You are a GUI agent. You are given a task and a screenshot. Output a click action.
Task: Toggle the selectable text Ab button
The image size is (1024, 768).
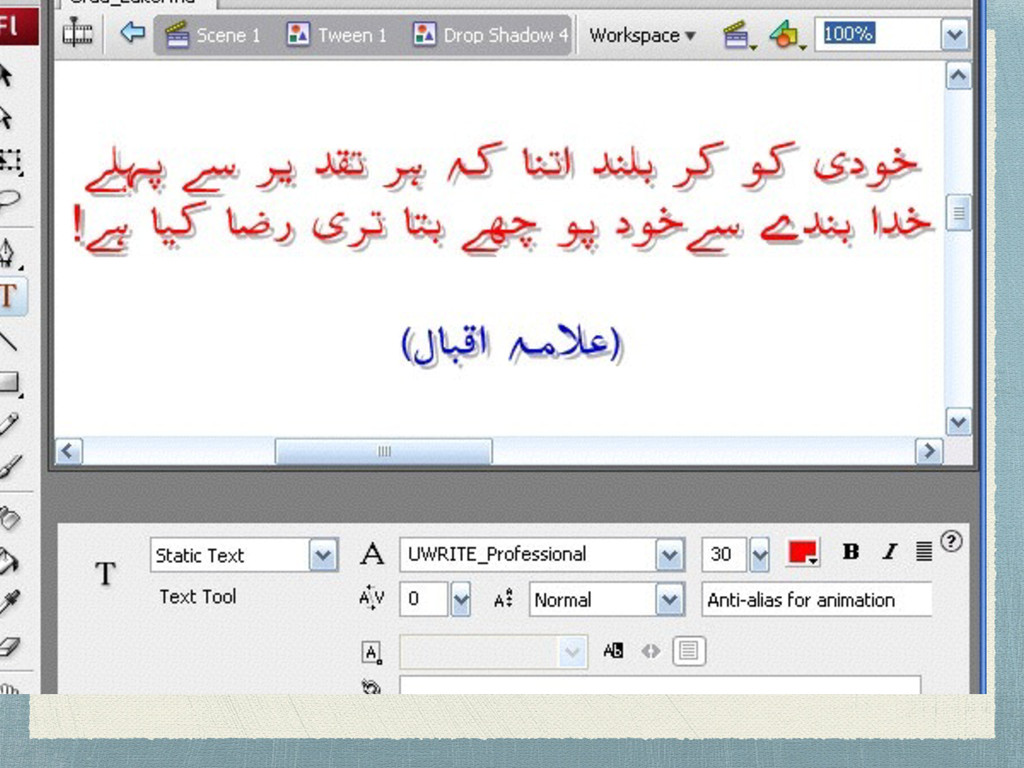pyautogui.click(x=613, y=650)
